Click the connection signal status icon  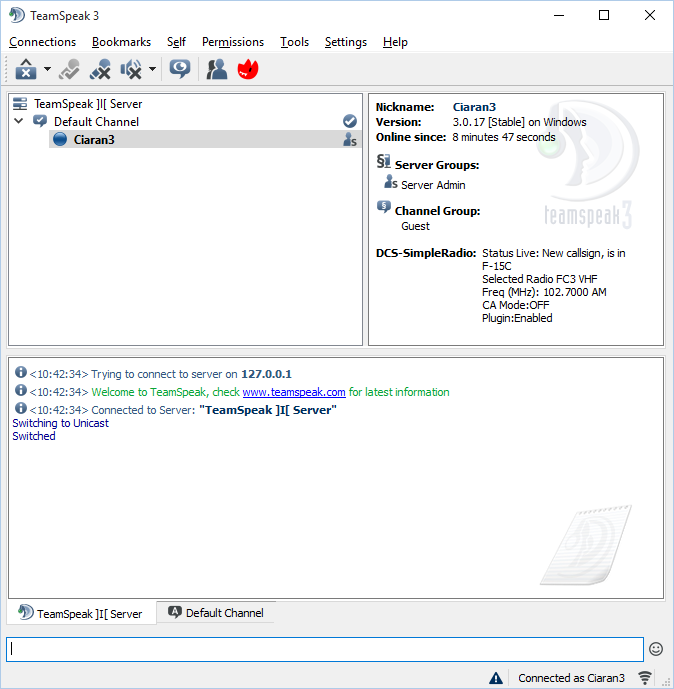pos(646,678)
